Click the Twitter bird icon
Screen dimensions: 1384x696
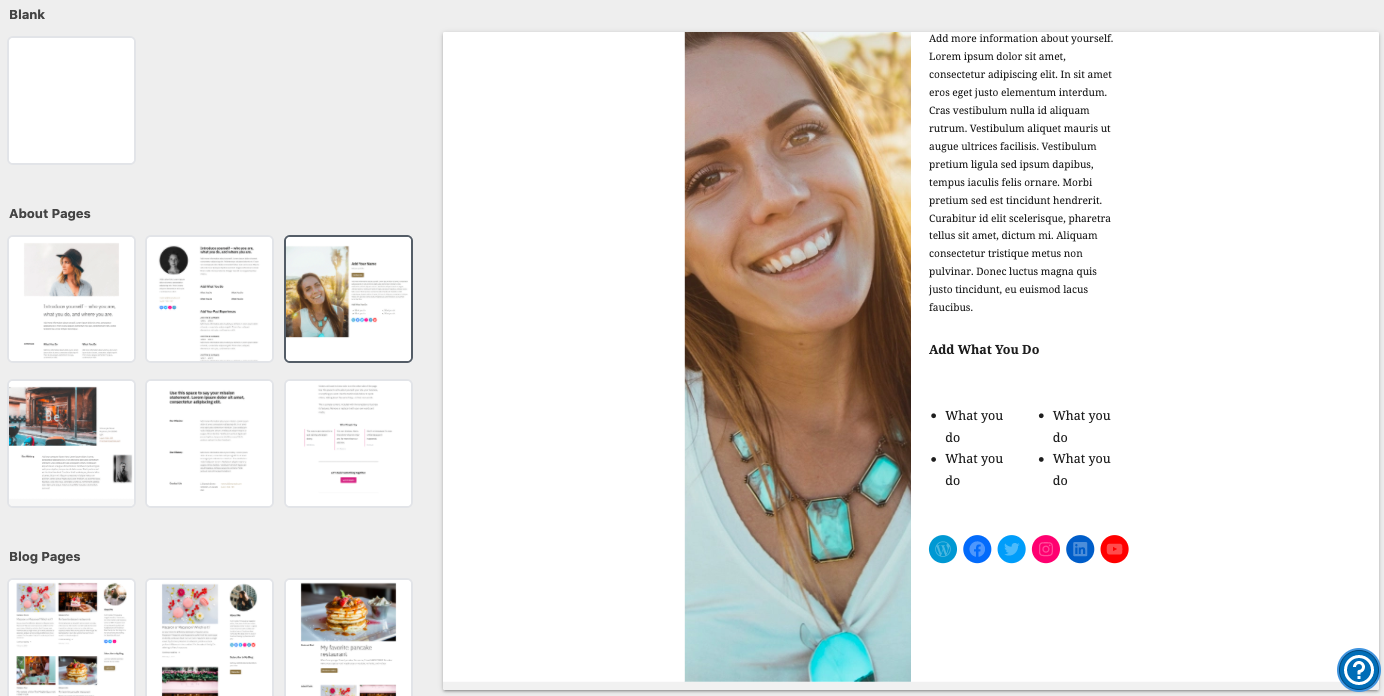(1011, 549)
